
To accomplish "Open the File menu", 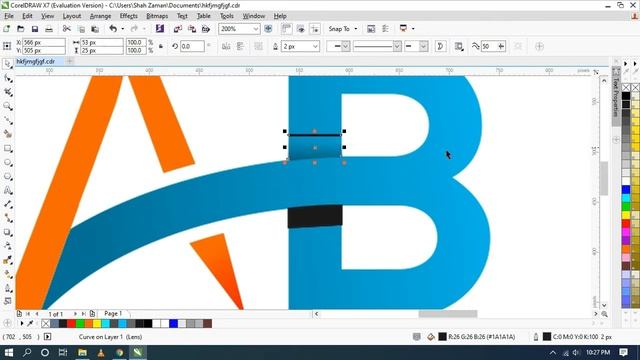I will [x=9, y=16].
